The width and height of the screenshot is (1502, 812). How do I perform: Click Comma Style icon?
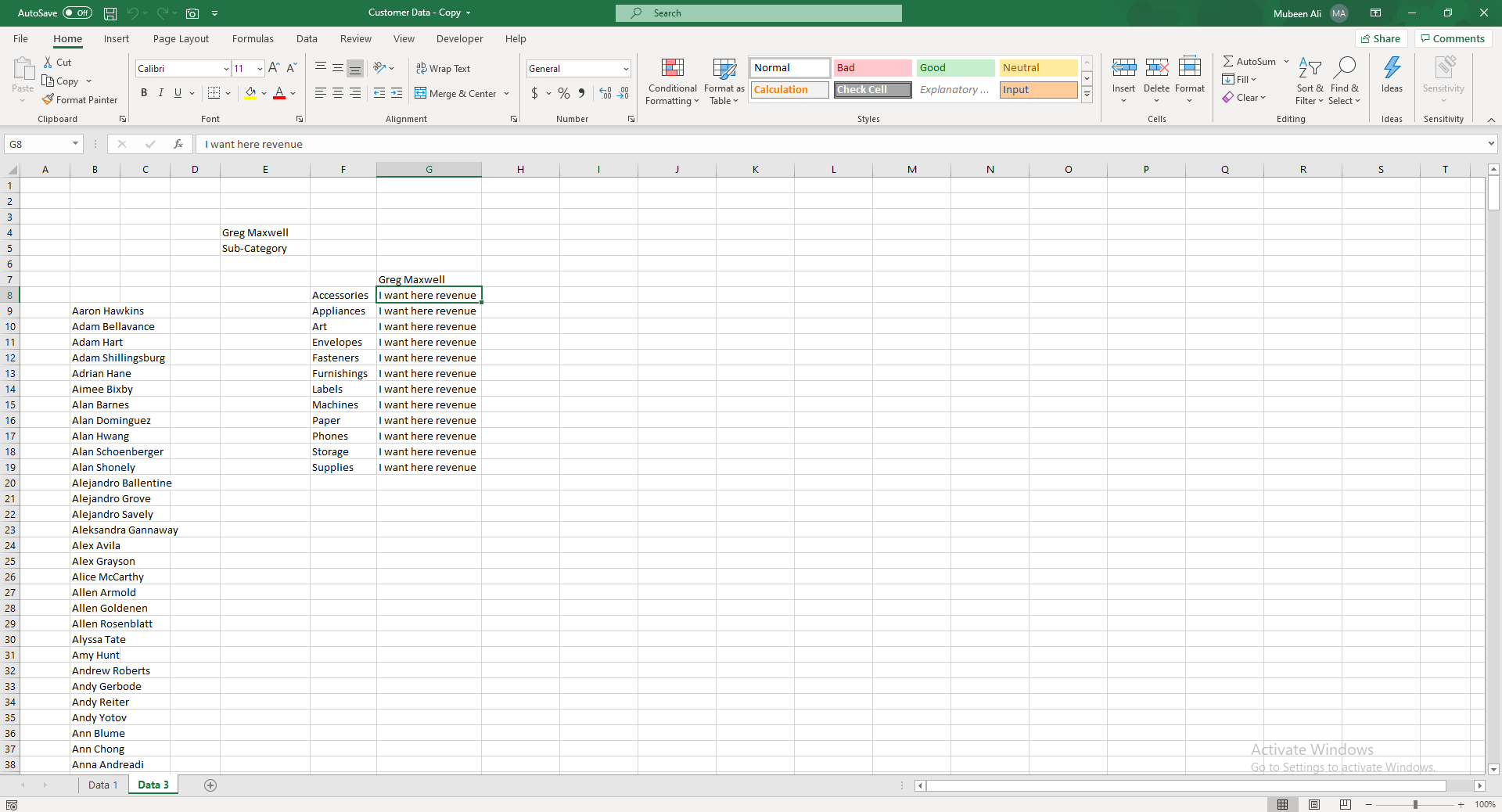pyautogui.click(x=581, y=93)
